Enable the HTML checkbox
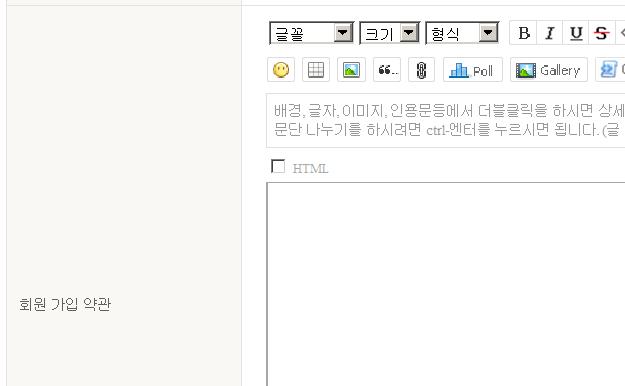Screen dimensions: 625x386 (278, 166)
